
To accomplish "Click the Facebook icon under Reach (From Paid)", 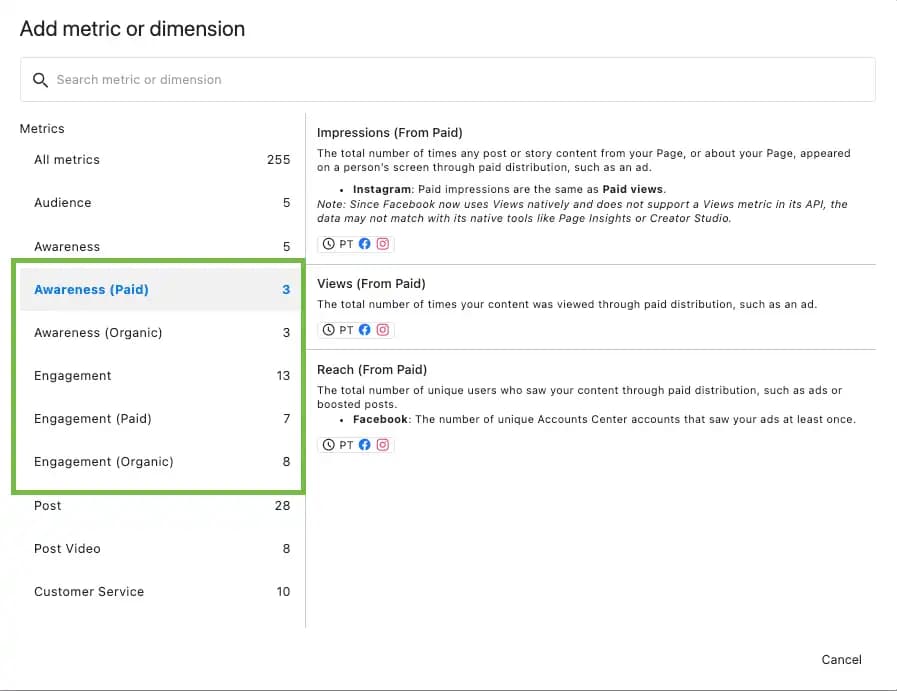I will coord(364,444).
